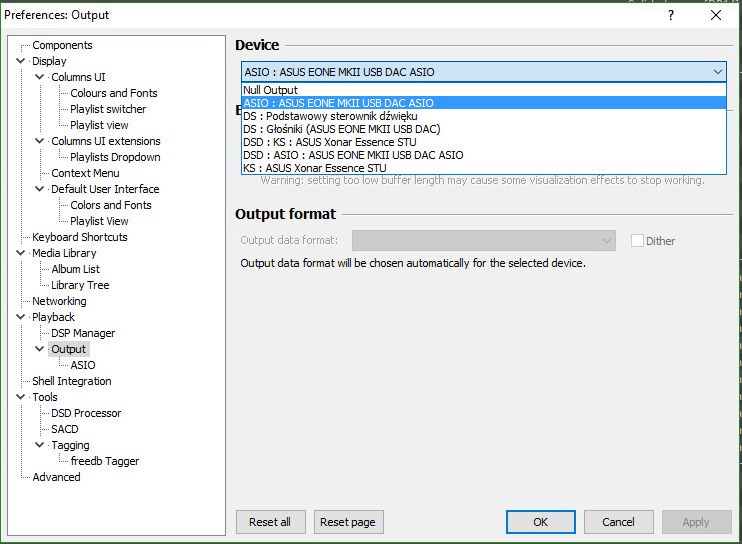Collapse the Tools tree node

20,397
